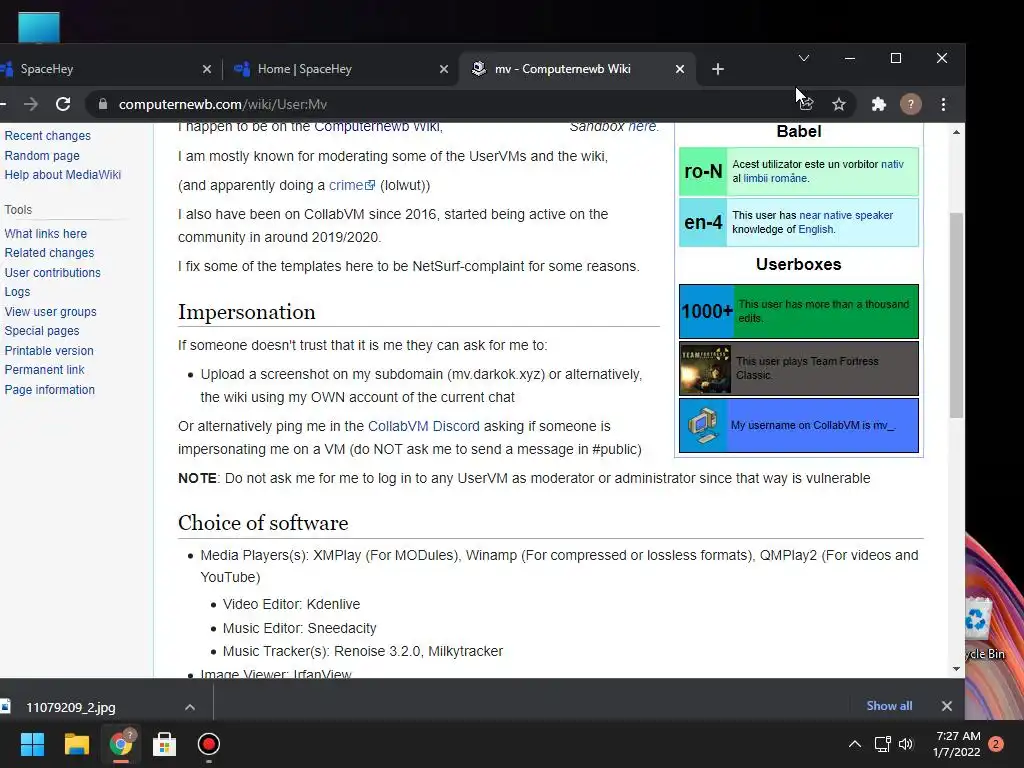Click the 1000+ edits userbox badge

(707, 312)
